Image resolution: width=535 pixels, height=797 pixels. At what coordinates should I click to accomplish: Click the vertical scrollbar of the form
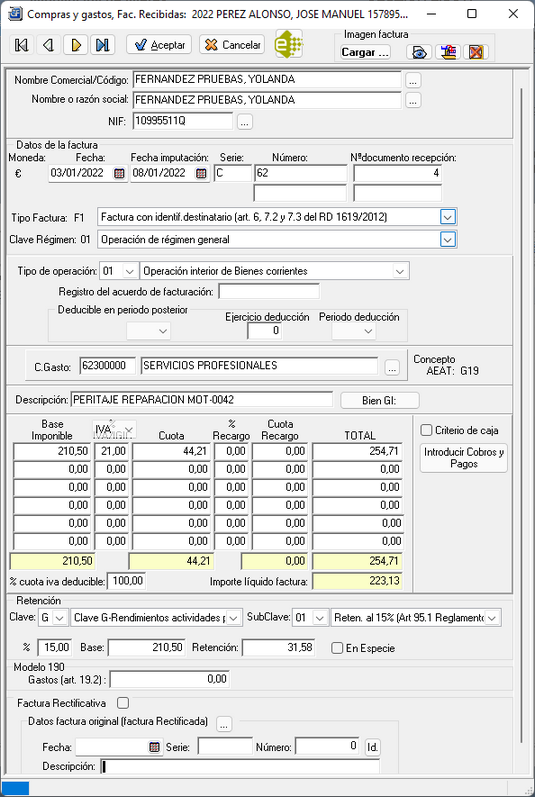[521, 417]
